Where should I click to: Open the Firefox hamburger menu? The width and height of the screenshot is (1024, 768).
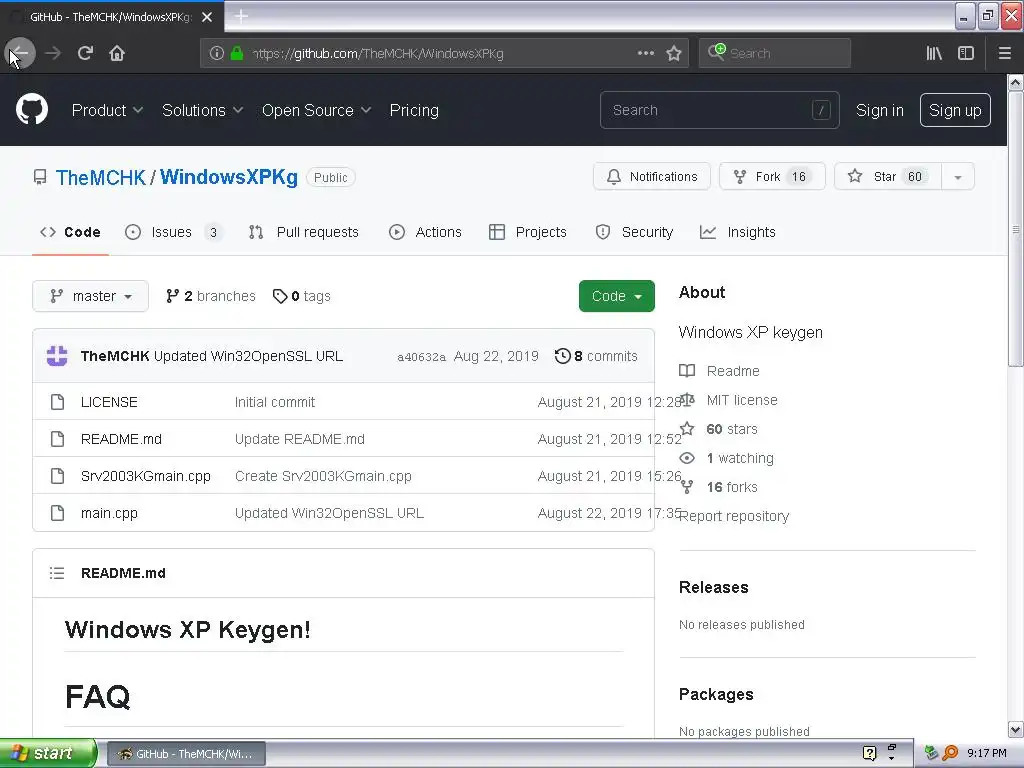tap(1004, 53)
